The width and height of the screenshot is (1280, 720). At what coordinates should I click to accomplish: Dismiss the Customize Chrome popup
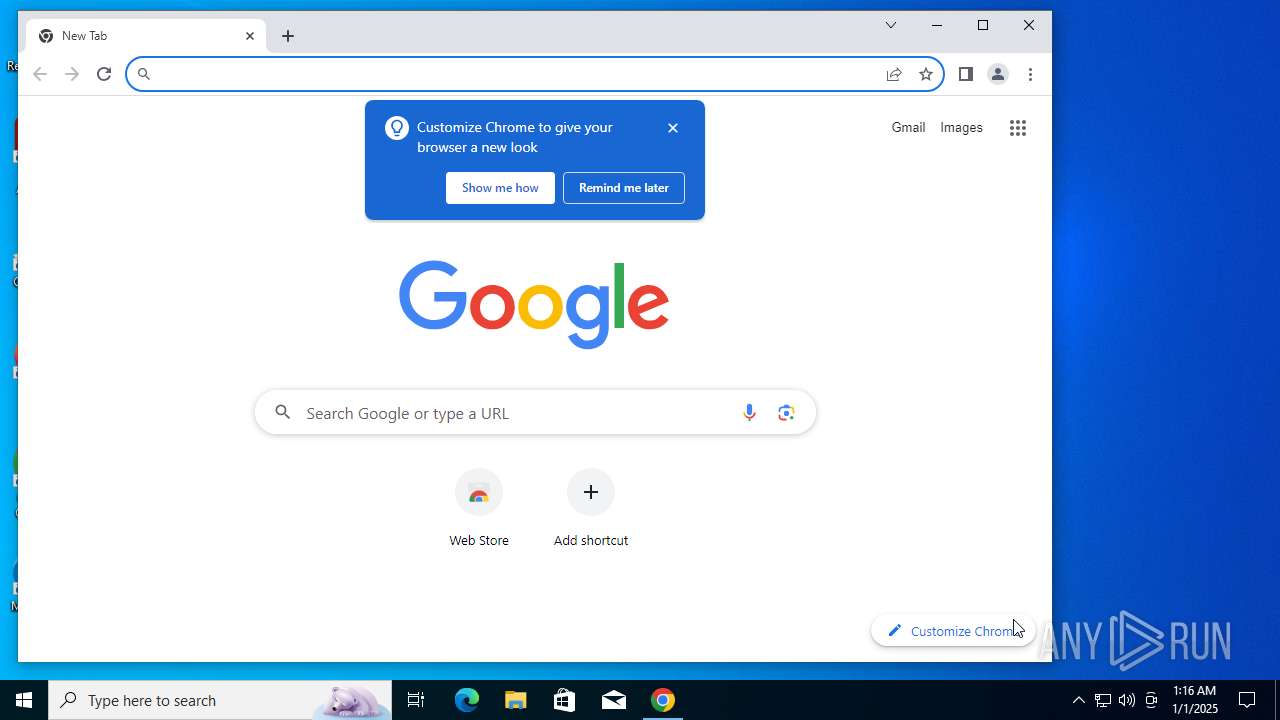[x=673, y=128]
